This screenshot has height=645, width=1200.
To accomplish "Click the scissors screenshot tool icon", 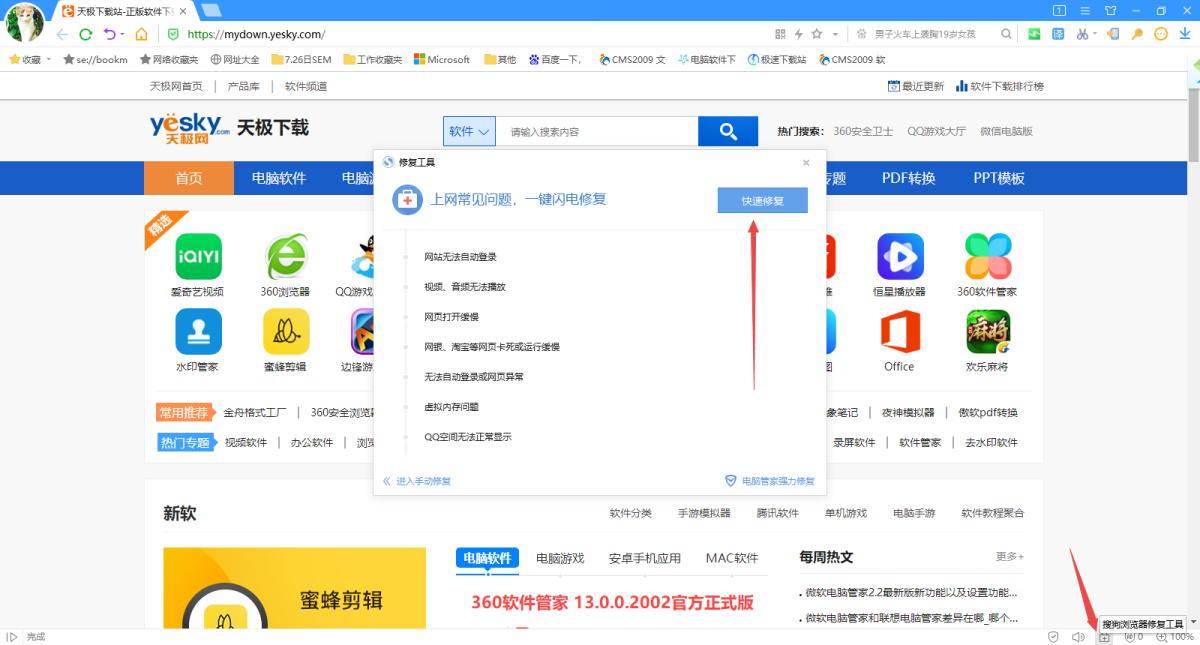I will click(x=1082, y=34).
